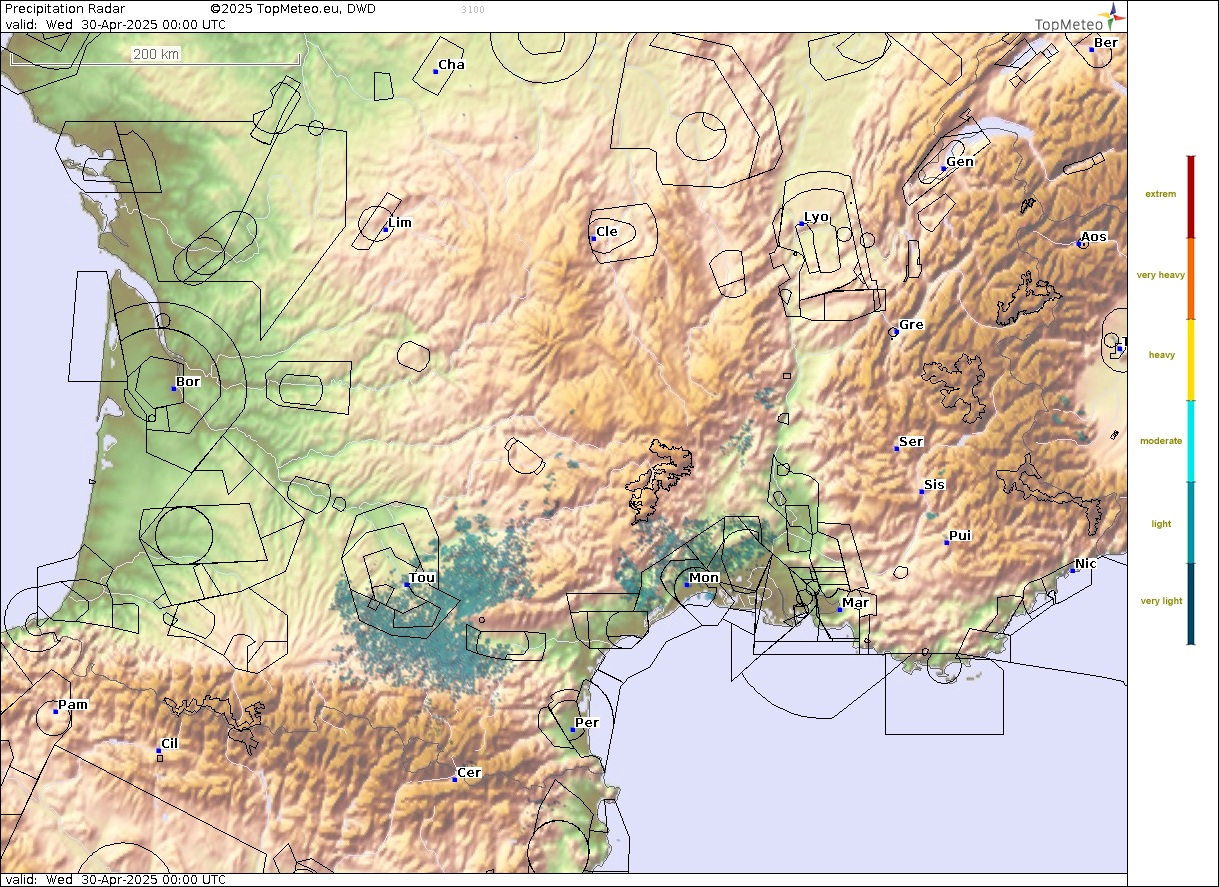Click the 'heavy' legend label

(x=1162, y=355)
